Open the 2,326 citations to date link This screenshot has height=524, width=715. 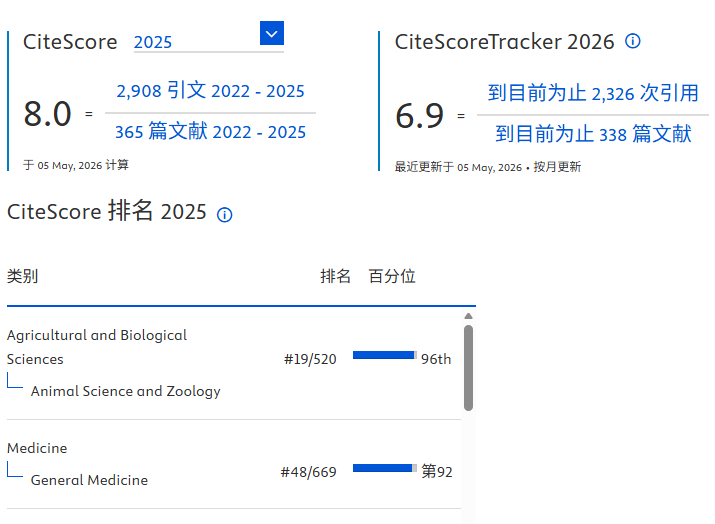coord(593,93)
